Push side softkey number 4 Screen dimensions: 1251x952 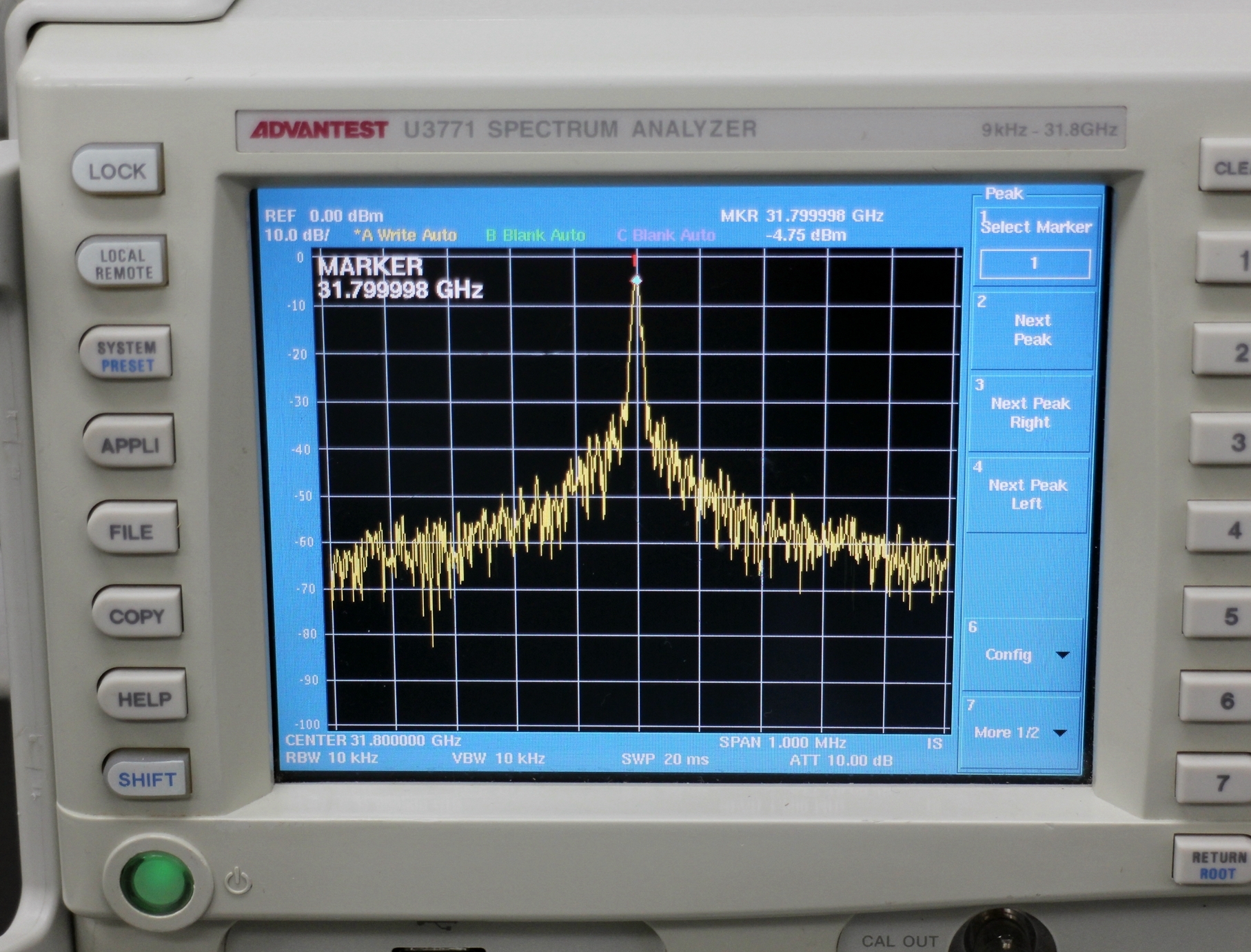[1219, 528]
